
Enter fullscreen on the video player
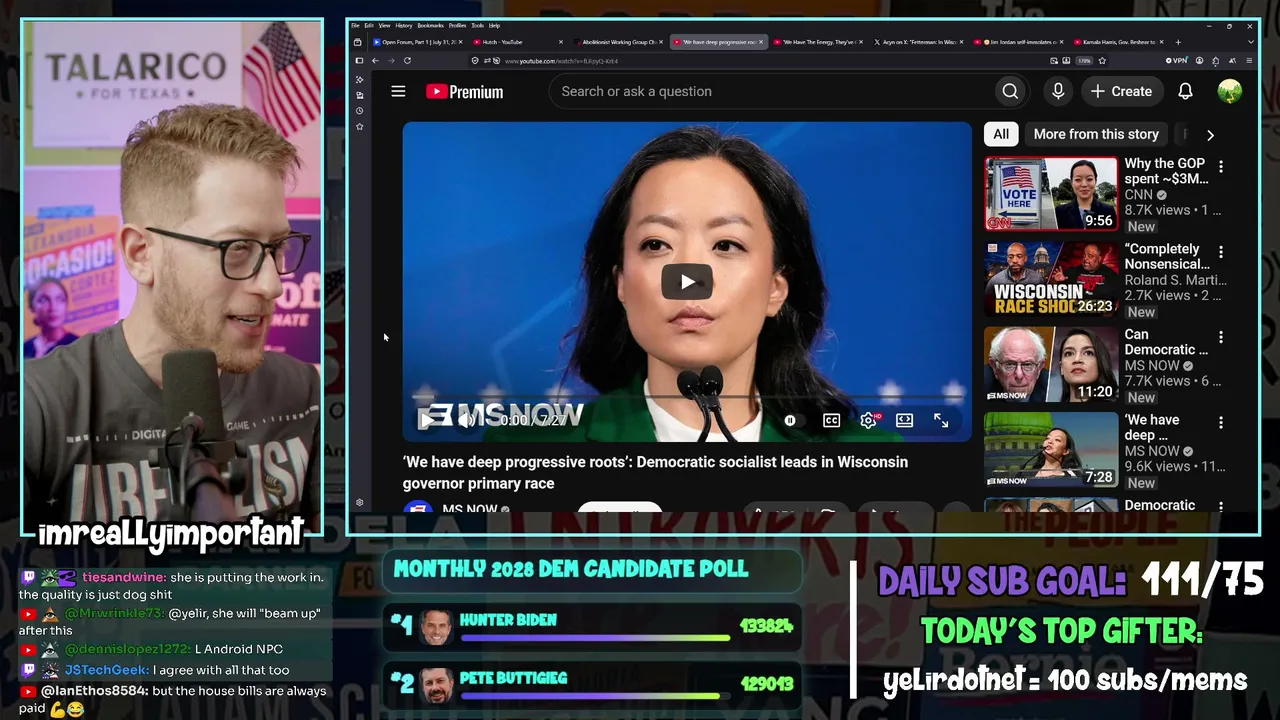coord(941,421)
